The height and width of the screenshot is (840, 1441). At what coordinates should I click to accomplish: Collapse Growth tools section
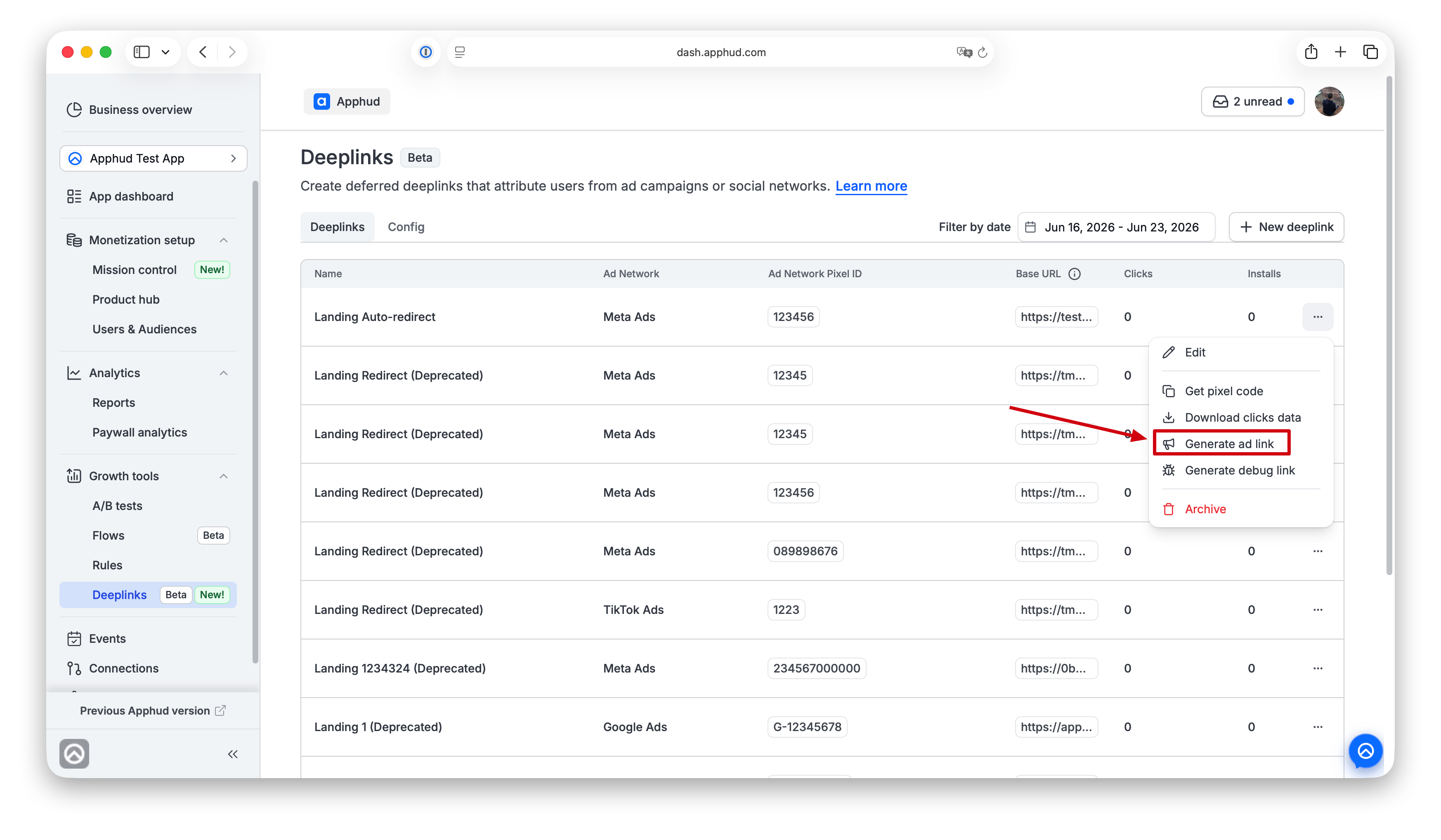tap(224, 476)
